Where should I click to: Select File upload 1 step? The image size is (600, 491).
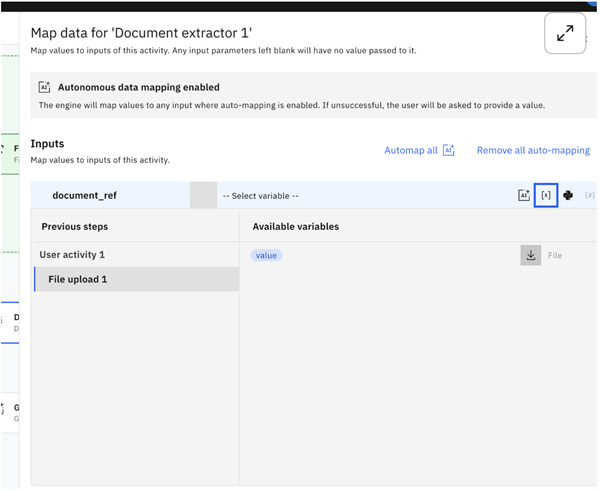tap(77, 279)
